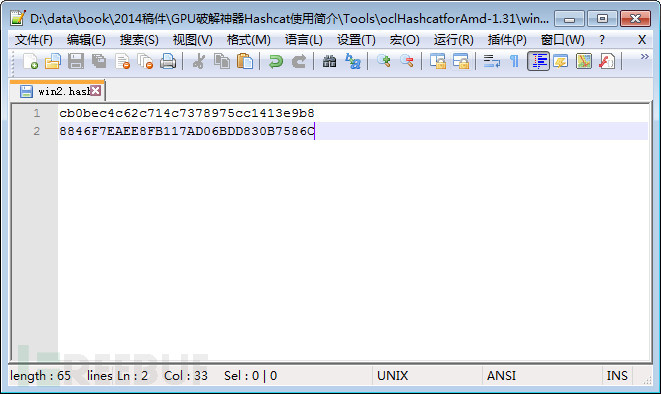The width and height of the screenshot is (661, 394).
Task: Open the ? help menu
Action: [602, 40]
